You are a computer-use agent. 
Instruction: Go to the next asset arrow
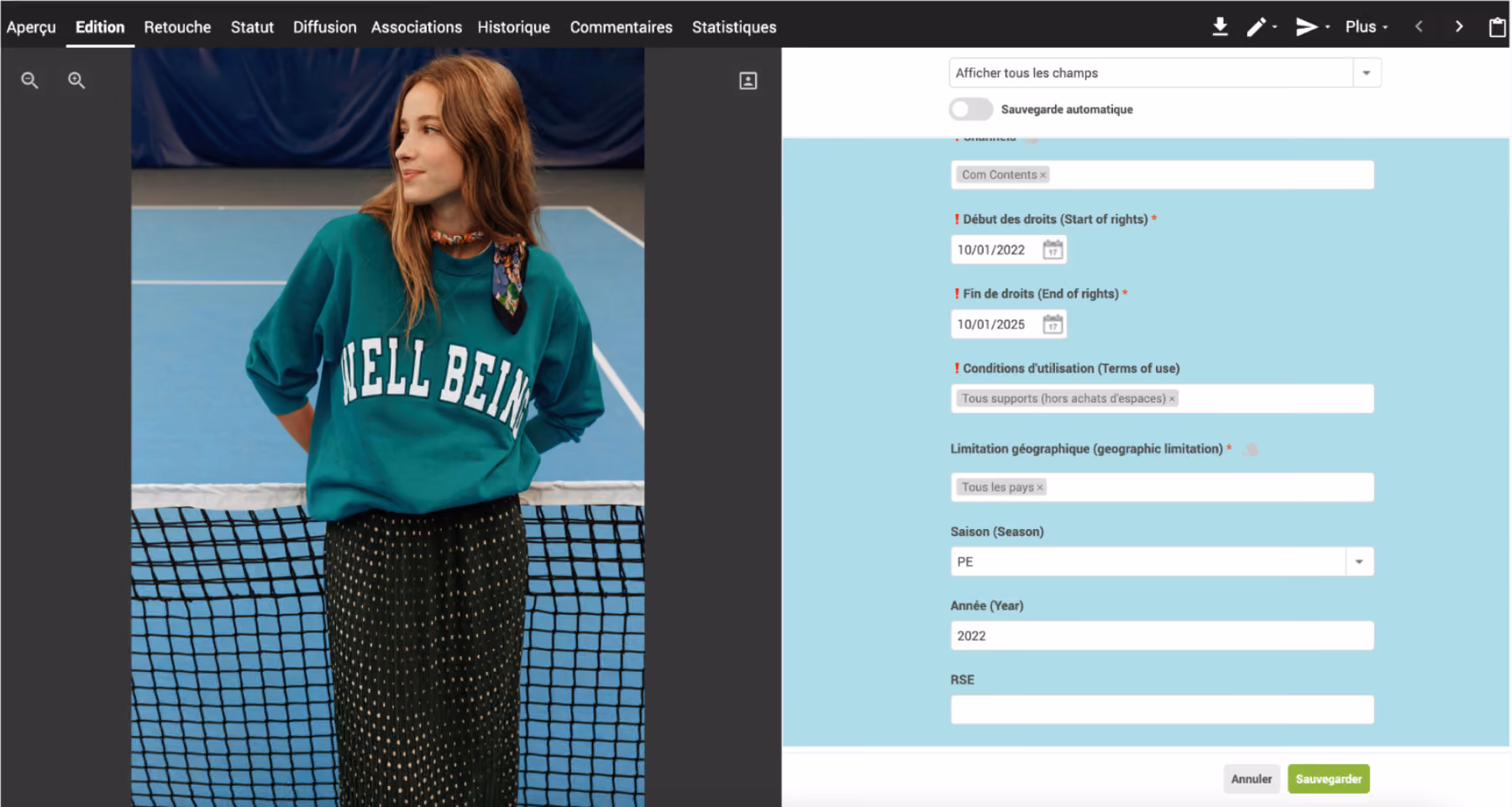[1459, 27]
